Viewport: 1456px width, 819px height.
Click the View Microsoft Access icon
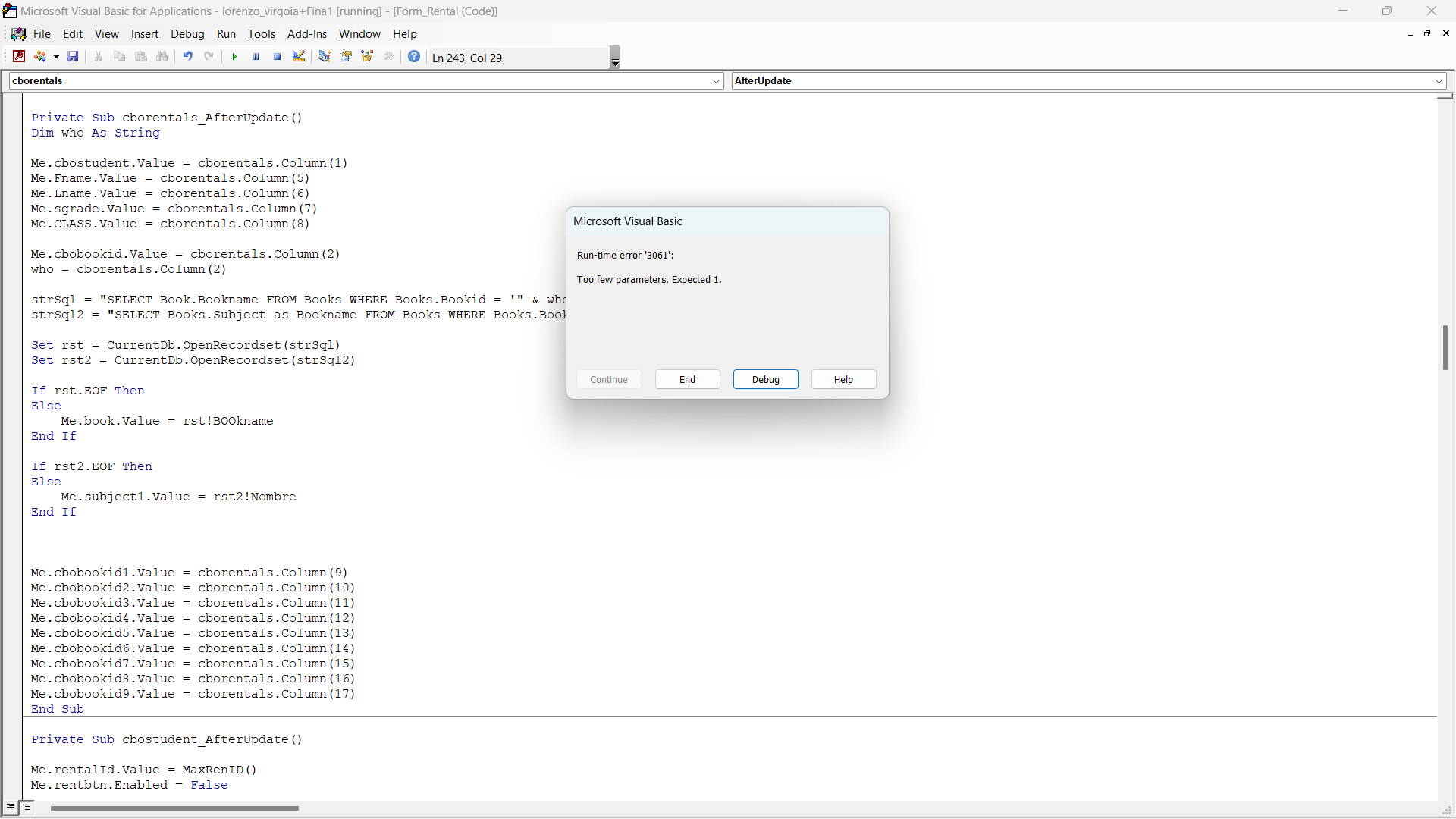coord(19,57)
